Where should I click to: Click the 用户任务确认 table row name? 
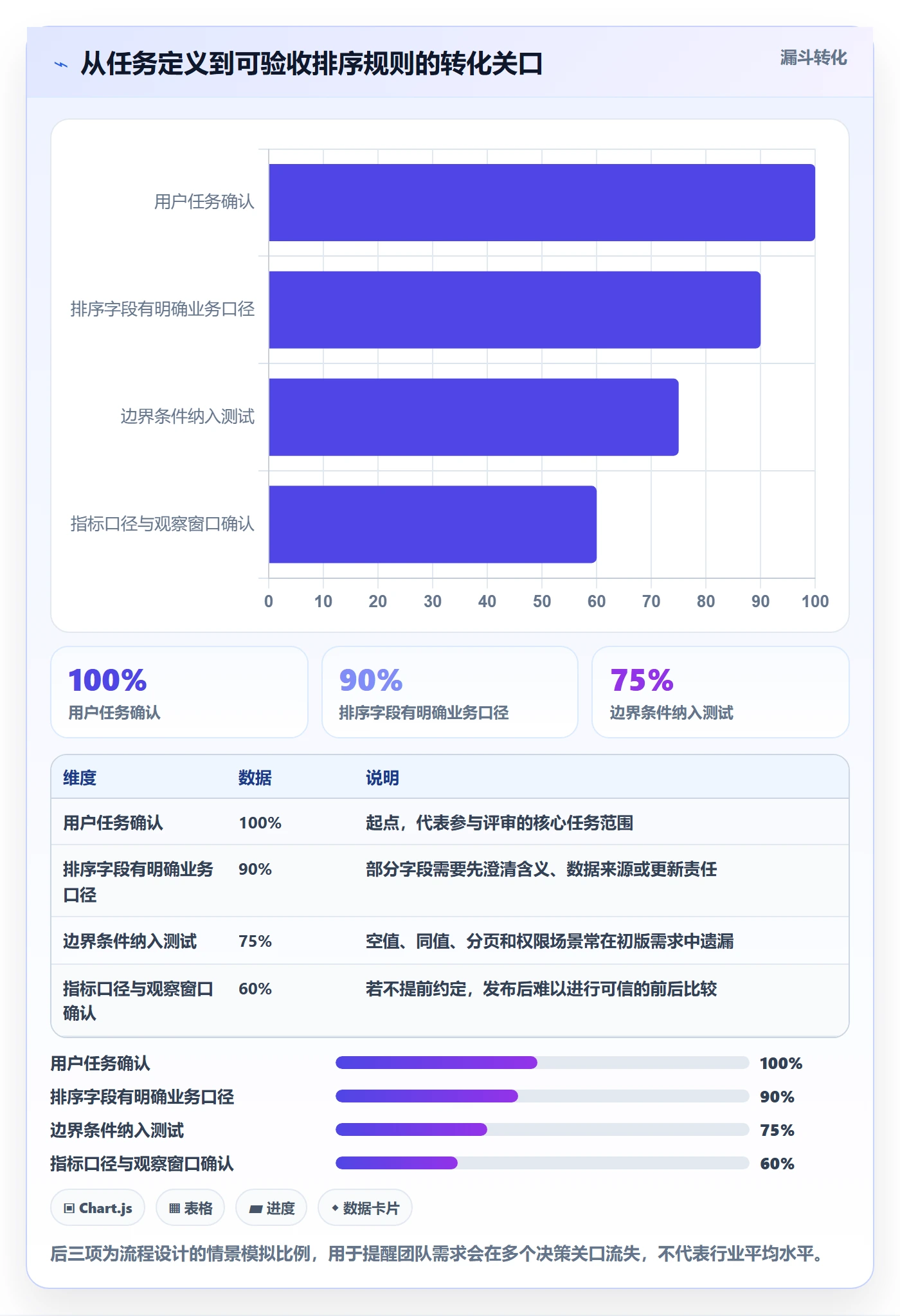pyautogui.click(x=113, y=823)
